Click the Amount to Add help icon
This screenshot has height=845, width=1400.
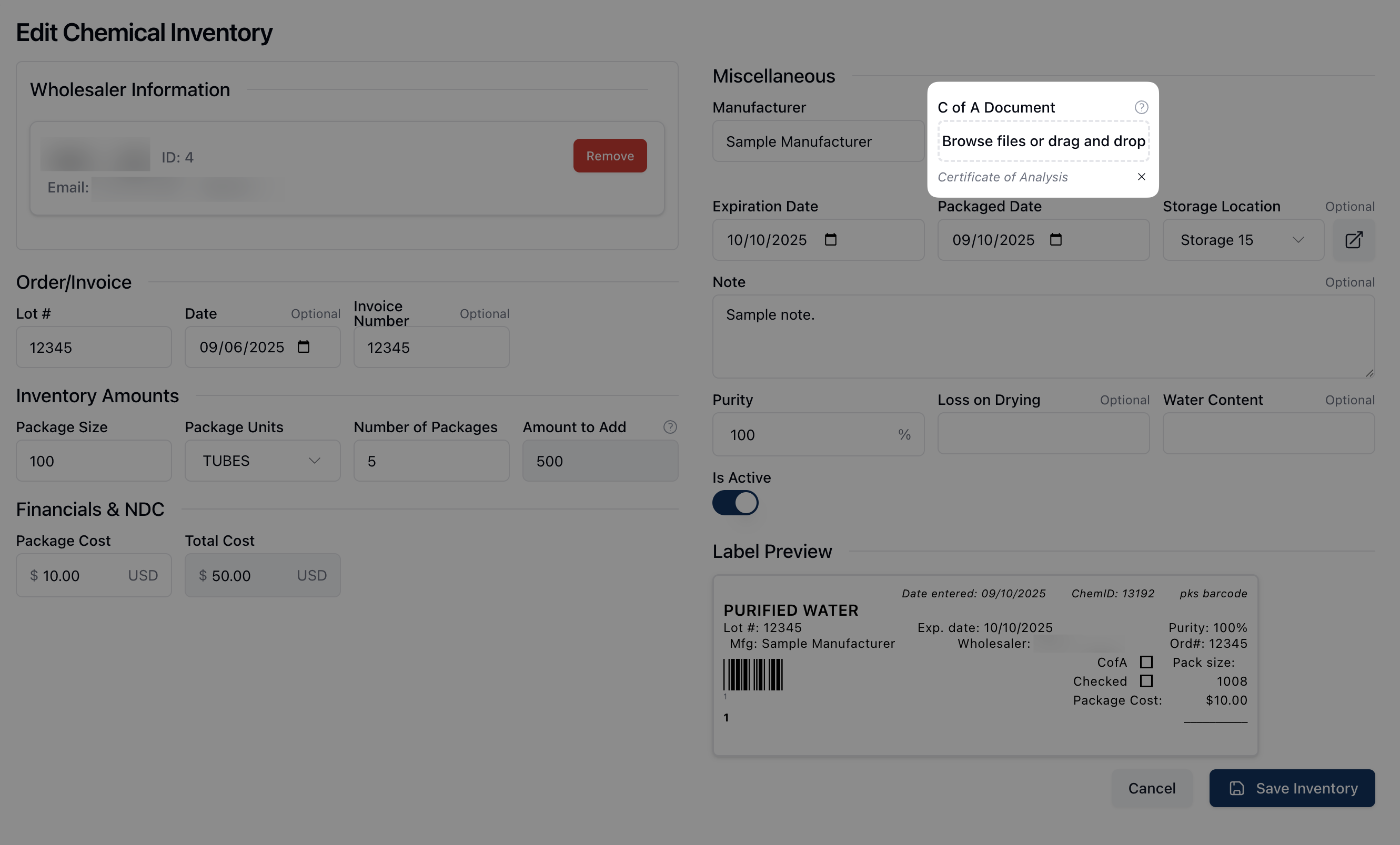670,427
